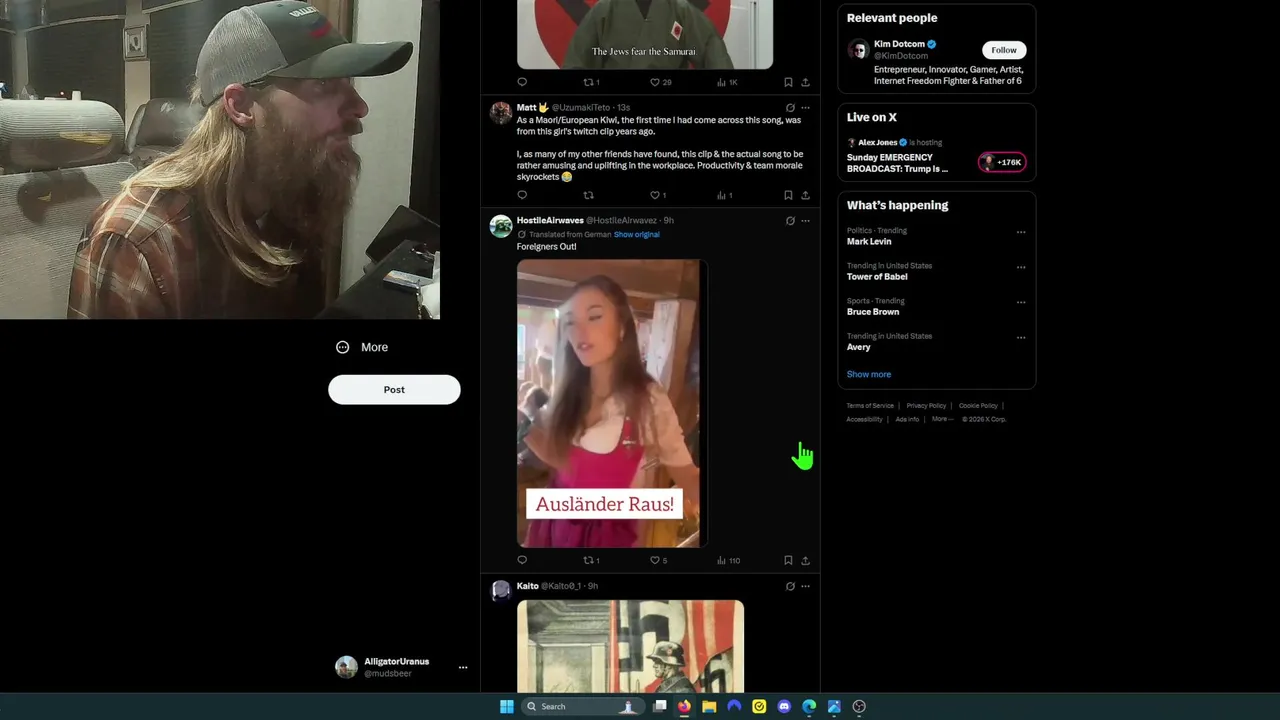1280x720 pixels.
Task: Open more options on HostileAirwaves post
Action: click(805, 221)
